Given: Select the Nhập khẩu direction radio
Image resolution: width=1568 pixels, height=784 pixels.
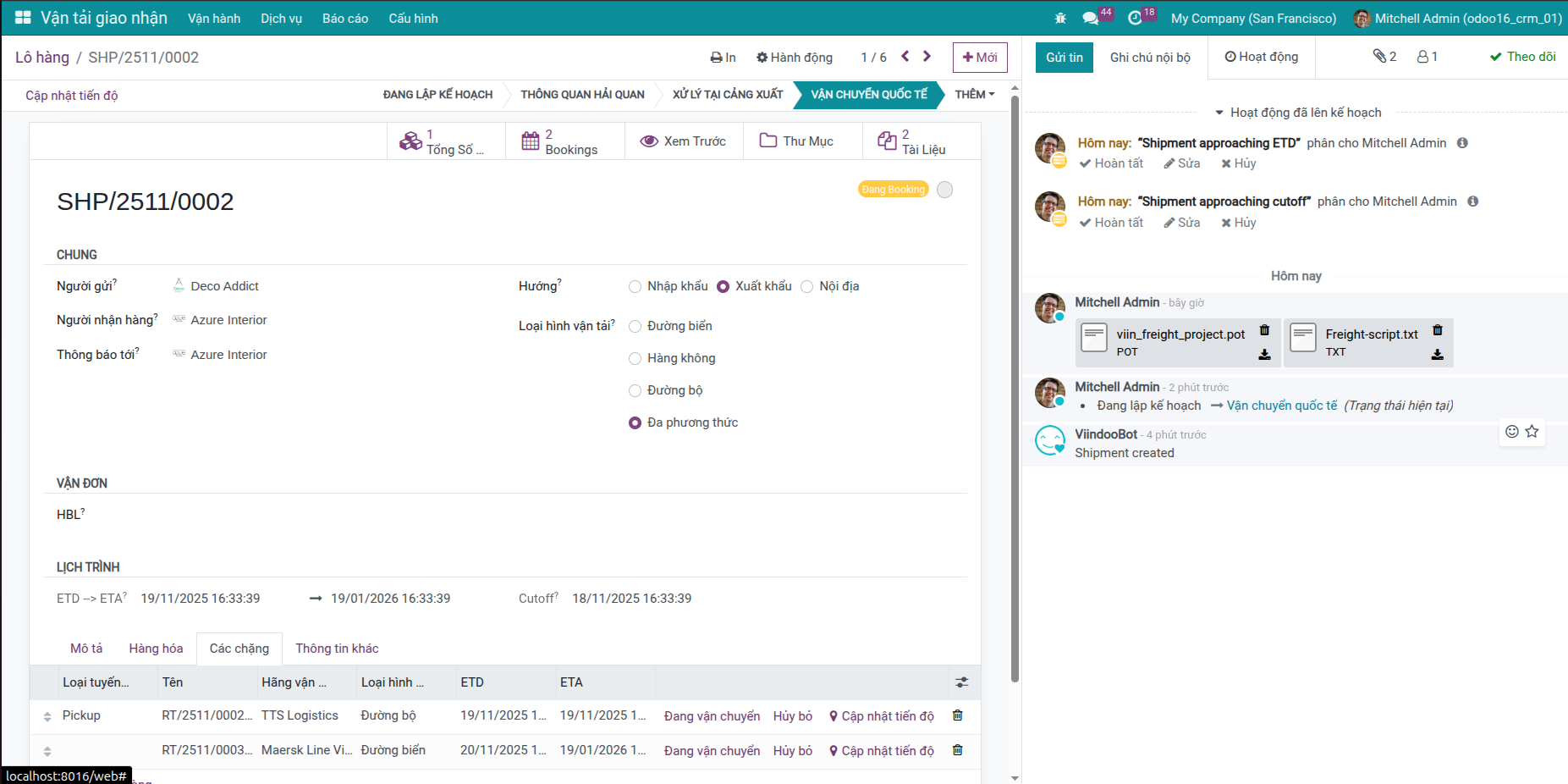Looking at the screenshot, I should (635, 287).
